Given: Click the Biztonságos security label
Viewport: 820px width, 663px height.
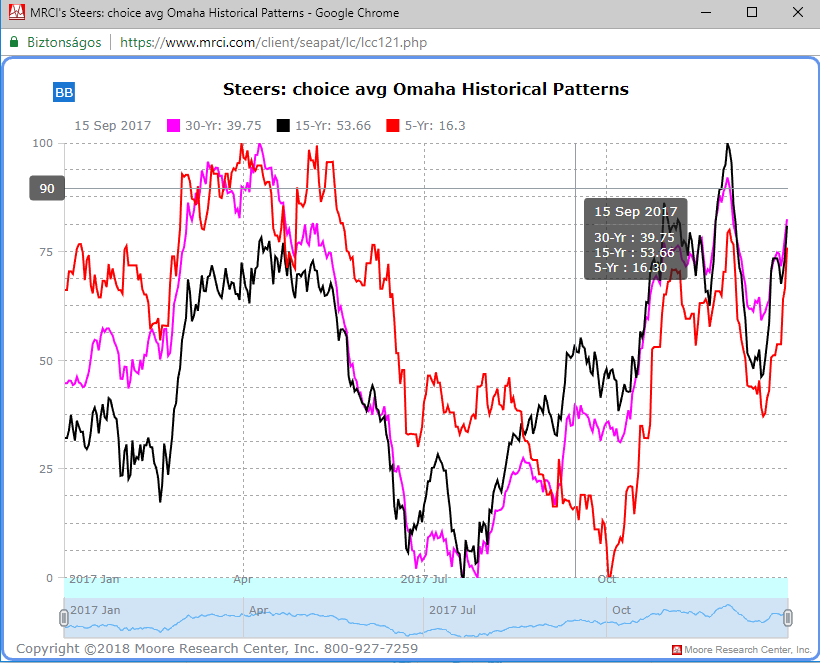Looking at the screenshot, I should 64,42.
